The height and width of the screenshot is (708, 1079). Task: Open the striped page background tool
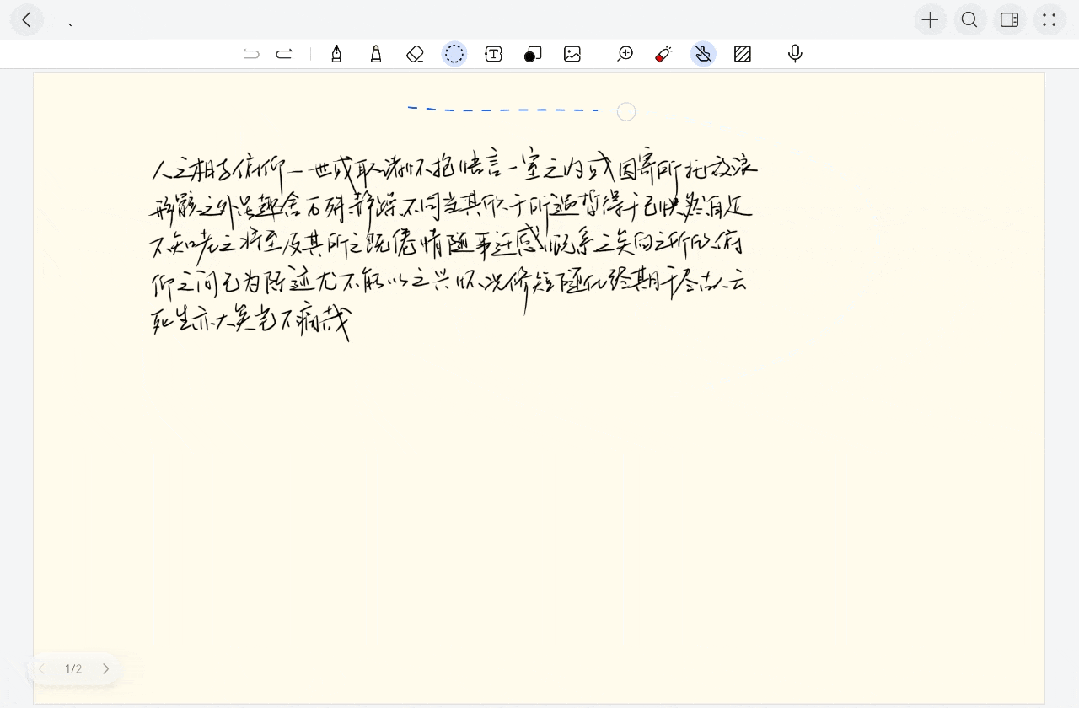click(x=743, y=54)
